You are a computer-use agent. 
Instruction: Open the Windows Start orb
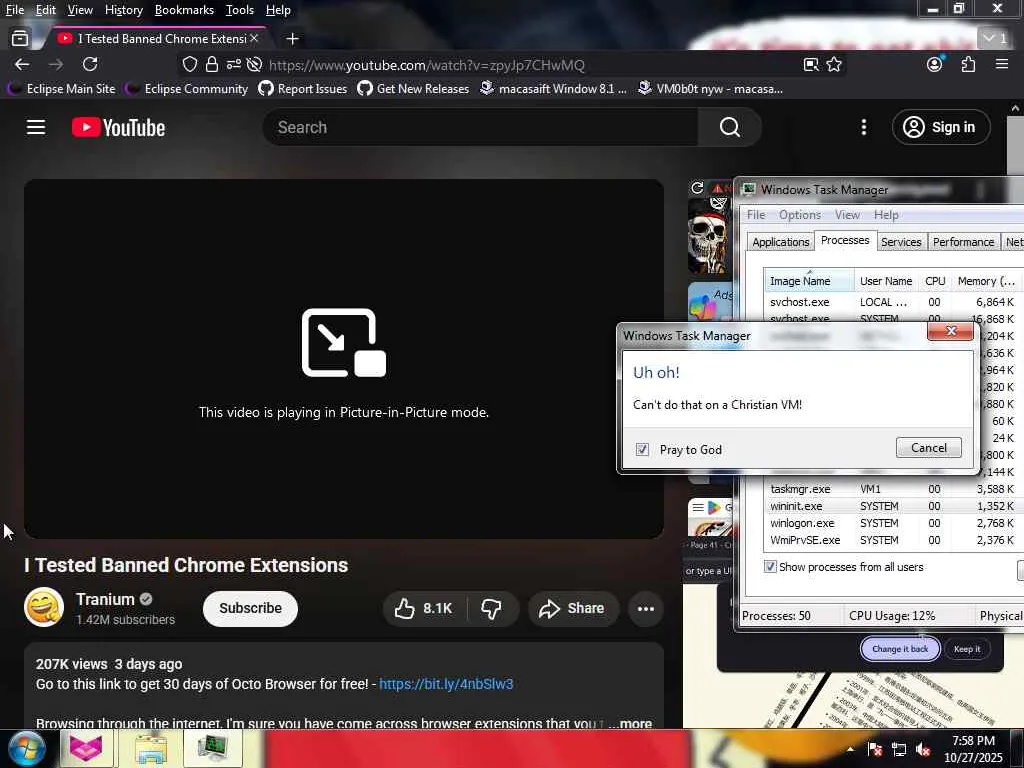coord(25,749)
